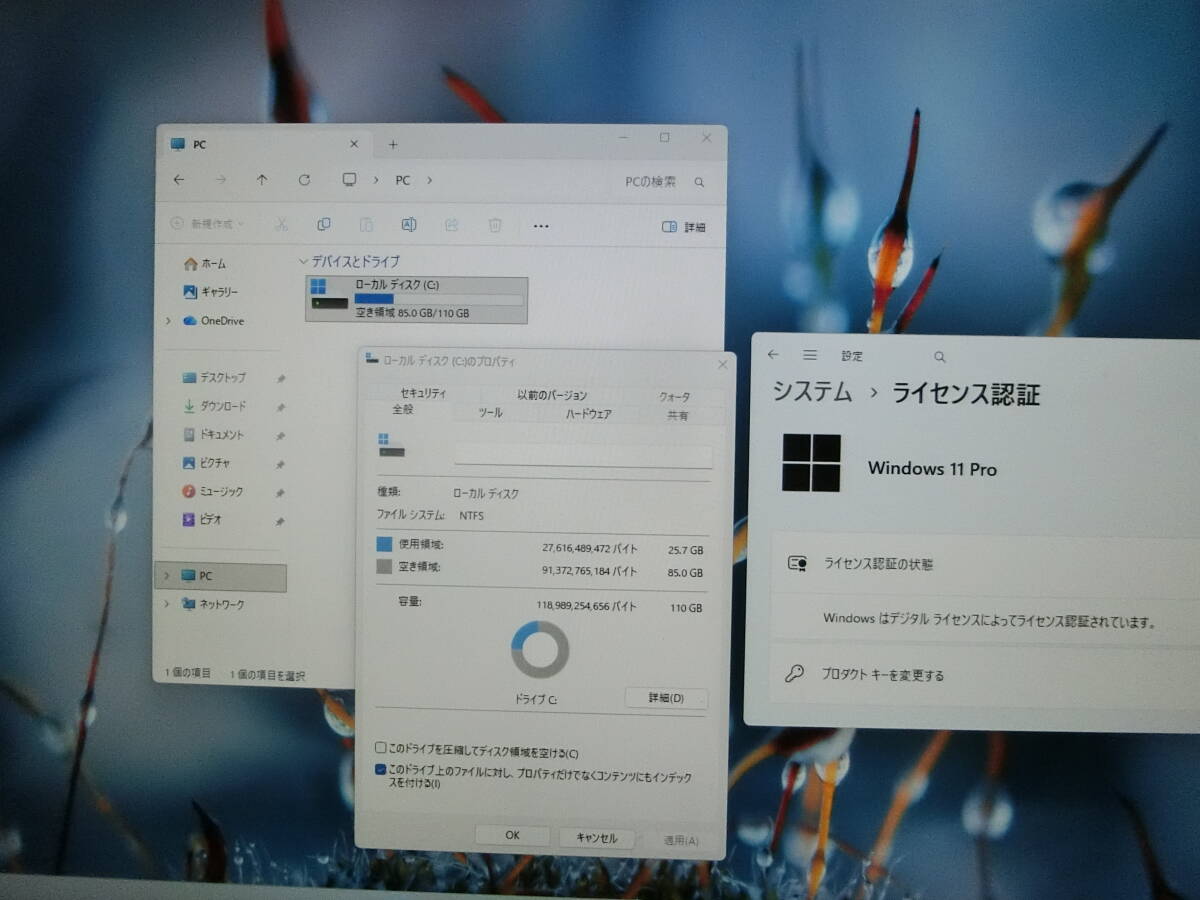Enable compress drive to save disk space
This screenshot has height=900, width=1200.
point(380,747)
